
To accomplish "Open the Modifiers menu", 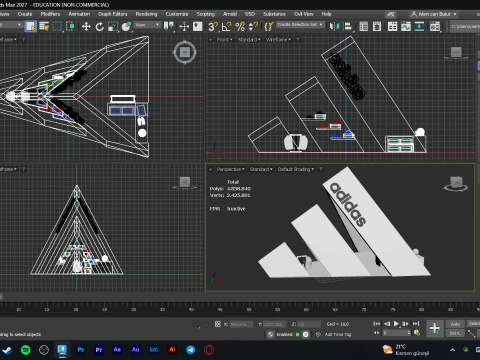I will click(50, 14).
